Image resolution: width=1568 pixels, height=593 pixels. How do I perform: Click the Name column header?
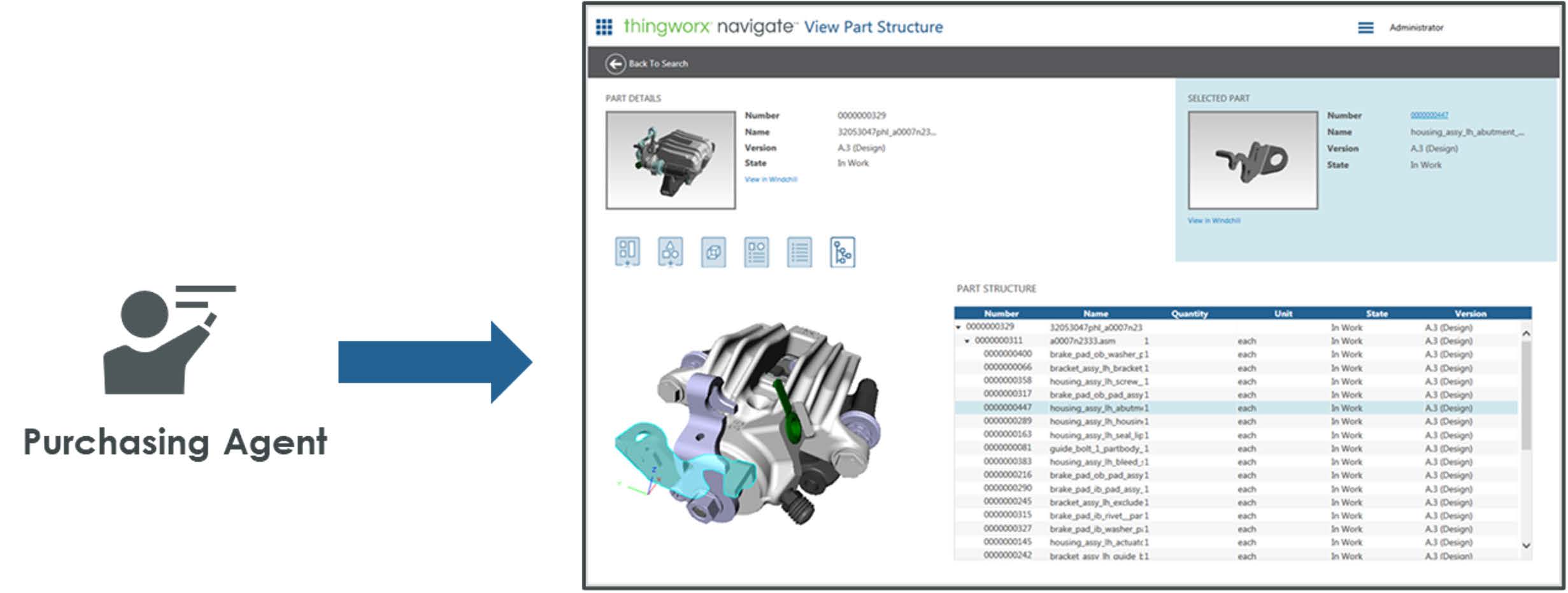pyautogui.click(x=1095, y=313)
